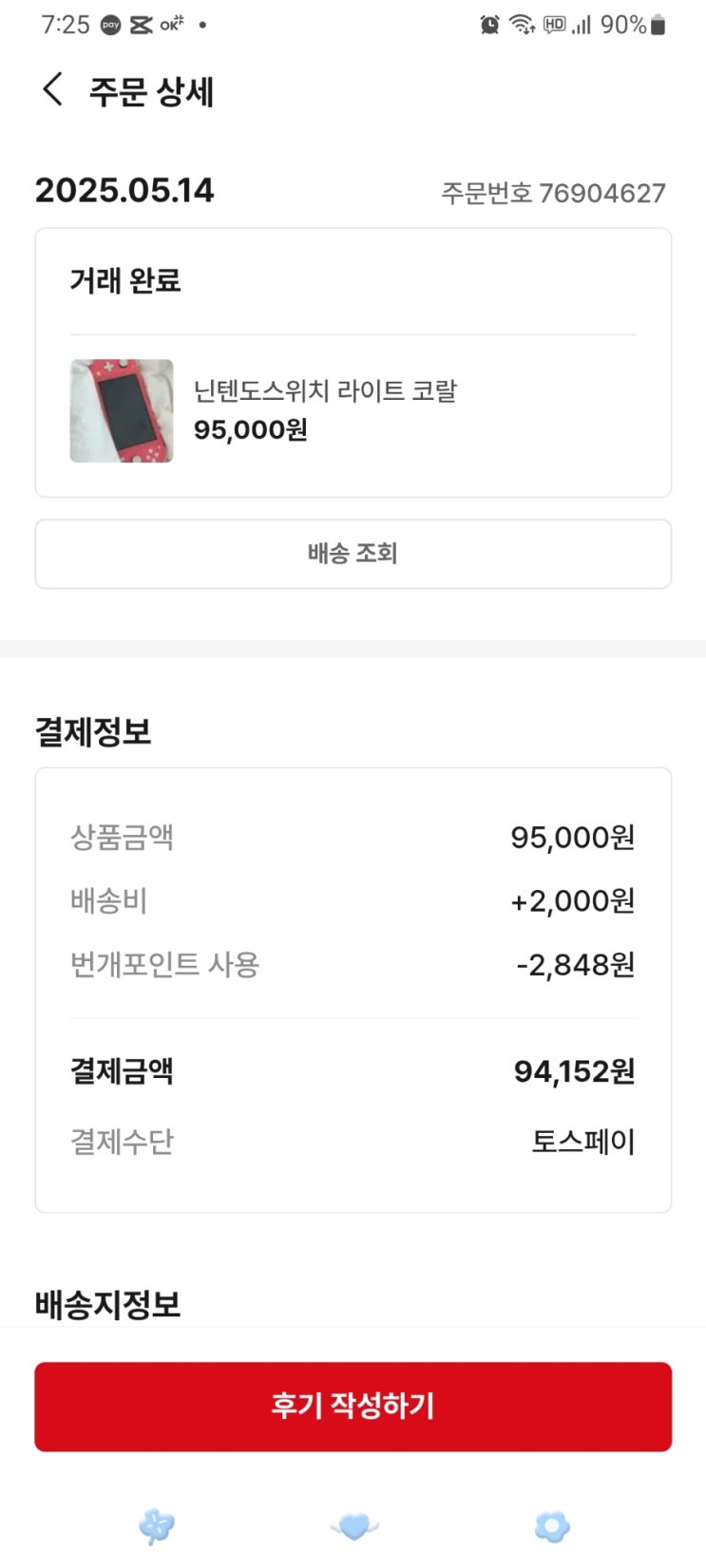Tap the back arrow beside 주문 상세
706x1568 pixels.
click(x=53, y=89)
